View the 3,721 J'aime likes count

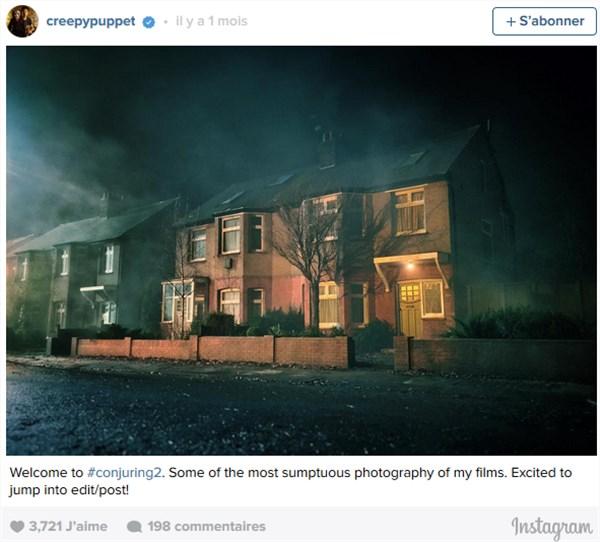pos(68,526)
